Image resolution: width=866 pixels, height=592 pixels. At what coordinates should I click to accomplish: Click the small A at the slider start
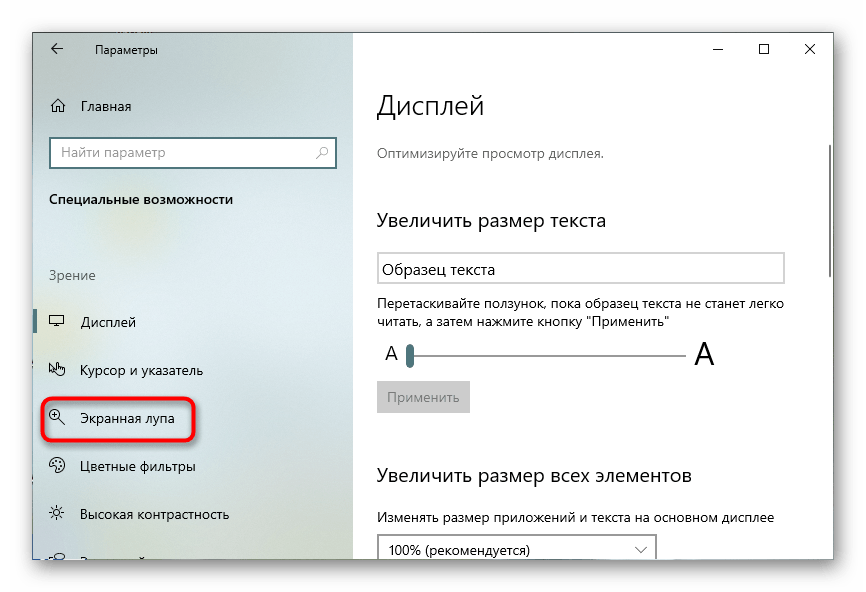[x=392, y=353]
